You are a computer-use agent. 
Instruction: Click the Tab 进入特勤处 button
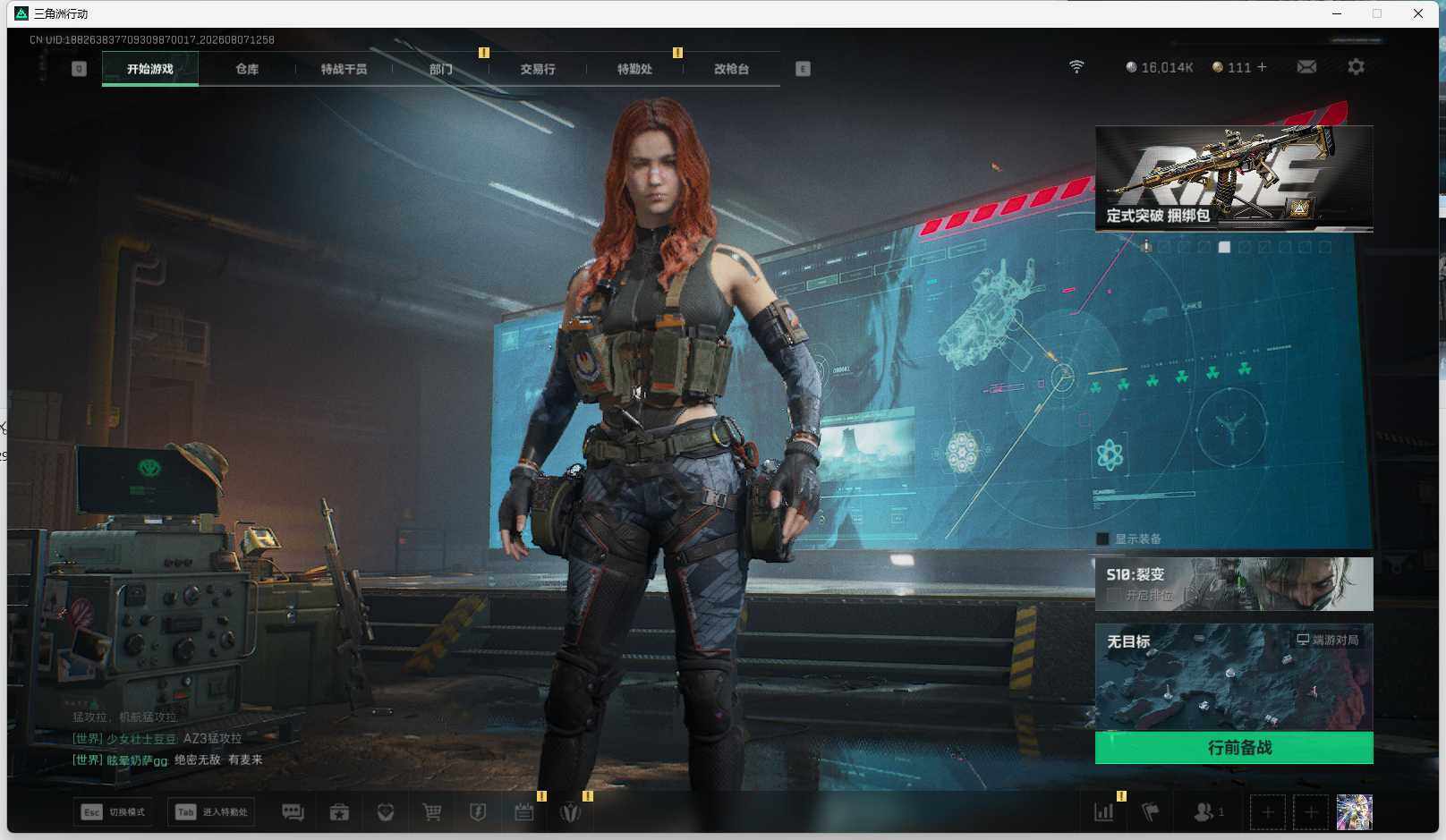pyautogui.click(x=213, y=812)
